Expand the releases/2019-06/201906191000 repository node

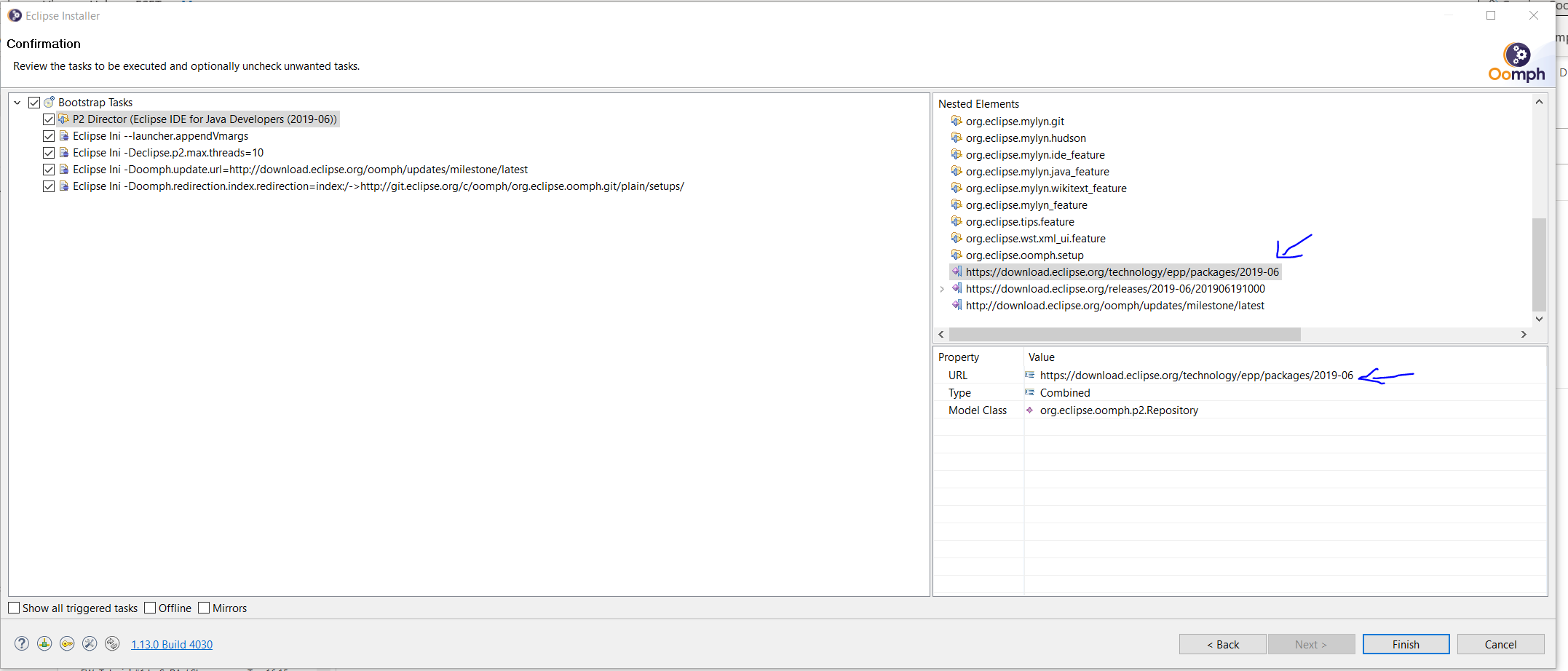point(942,289)
